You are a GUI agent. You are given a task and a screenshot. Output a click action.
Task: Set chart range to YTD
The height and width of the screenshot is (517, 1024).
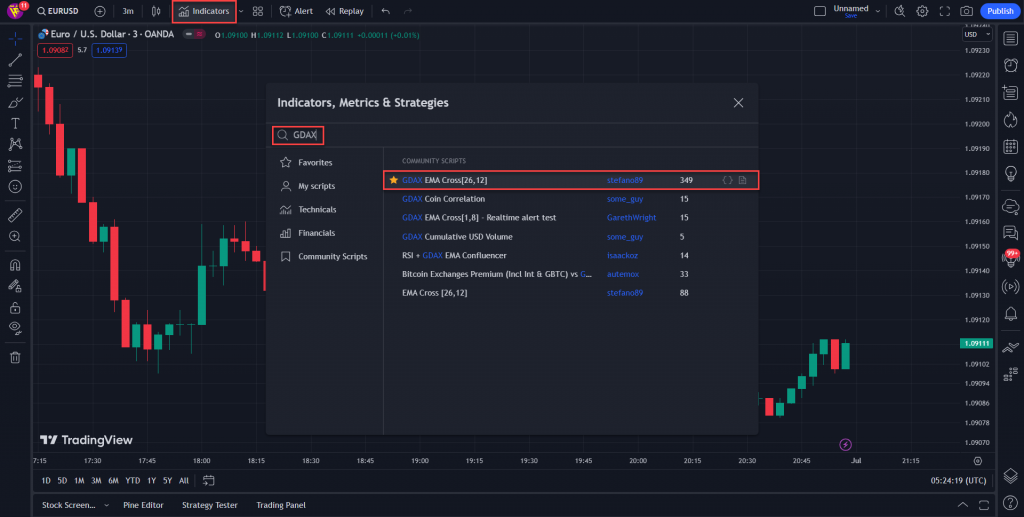click(133, 480)
